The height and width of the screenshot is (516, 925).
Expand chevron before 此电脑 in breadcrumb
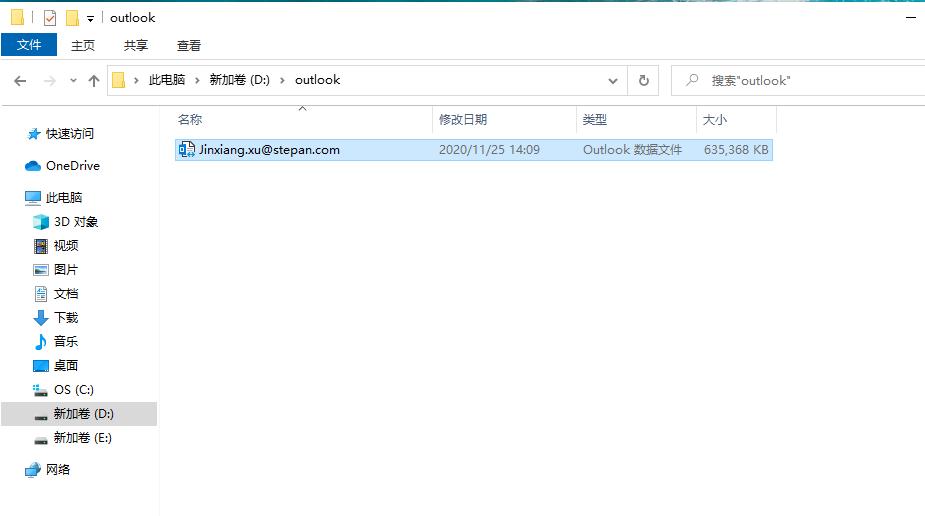pos(136,80)
